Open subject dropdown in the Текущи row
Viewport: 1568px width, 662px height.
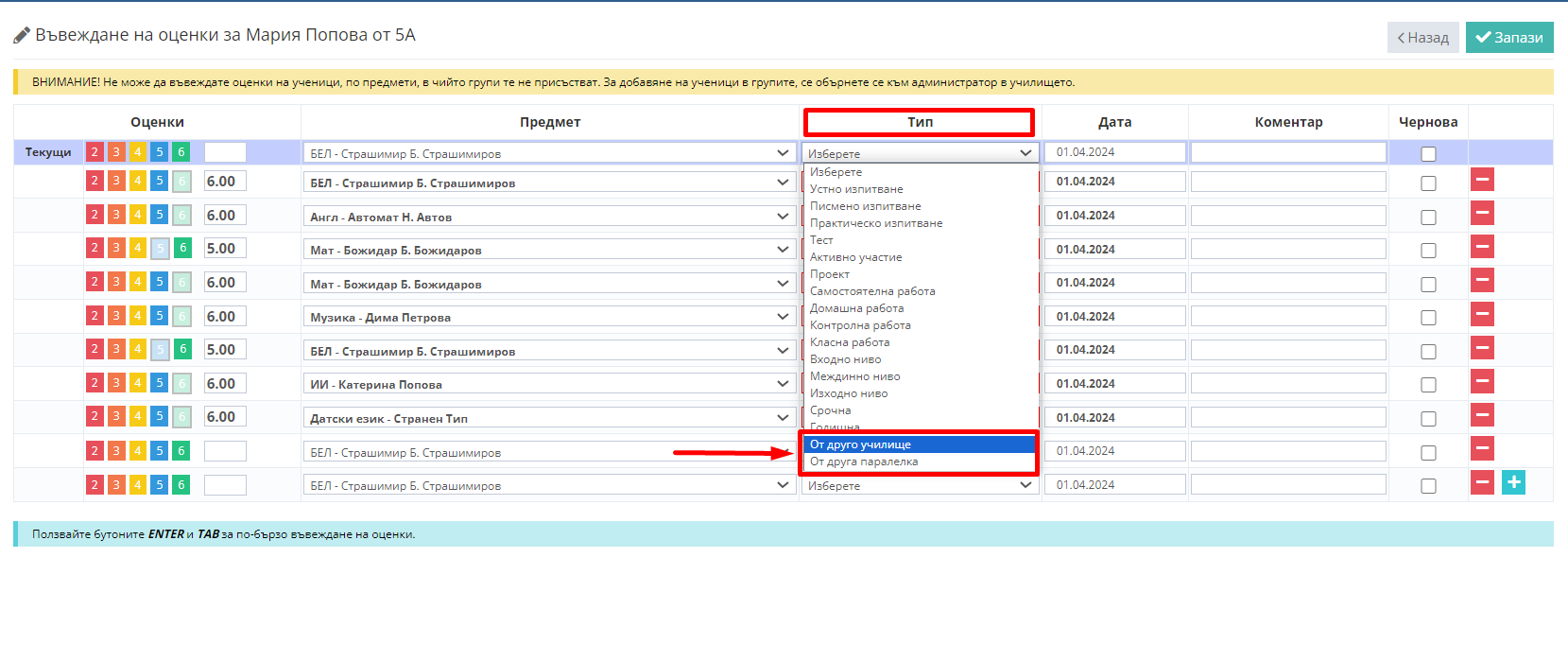(550, 153)
